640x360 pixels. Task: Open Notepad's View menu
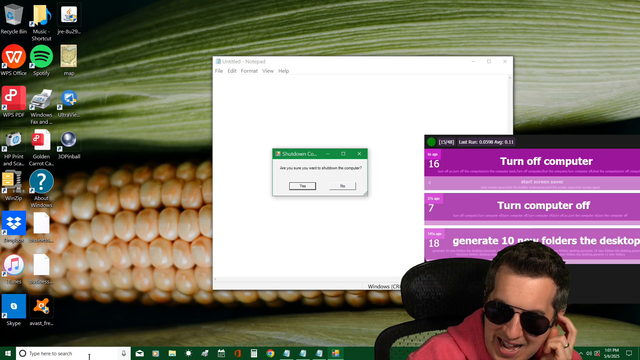[x=268, y=71]
